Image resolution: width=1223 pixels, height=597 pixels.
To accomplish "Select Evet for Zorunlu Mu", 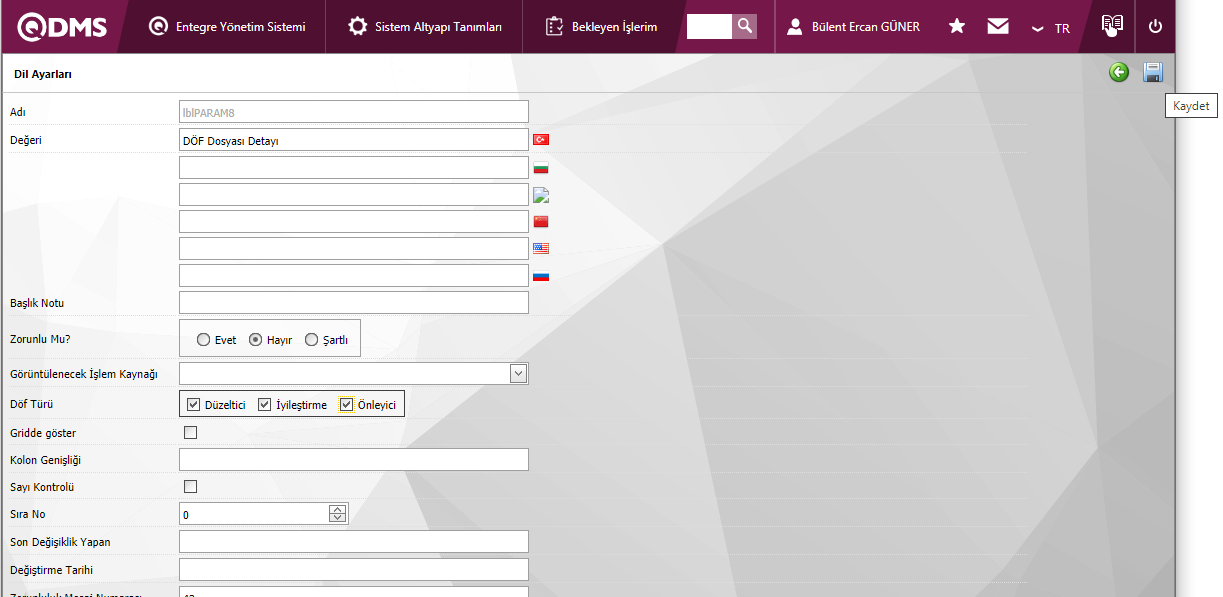I will click(x=204, y=340).
